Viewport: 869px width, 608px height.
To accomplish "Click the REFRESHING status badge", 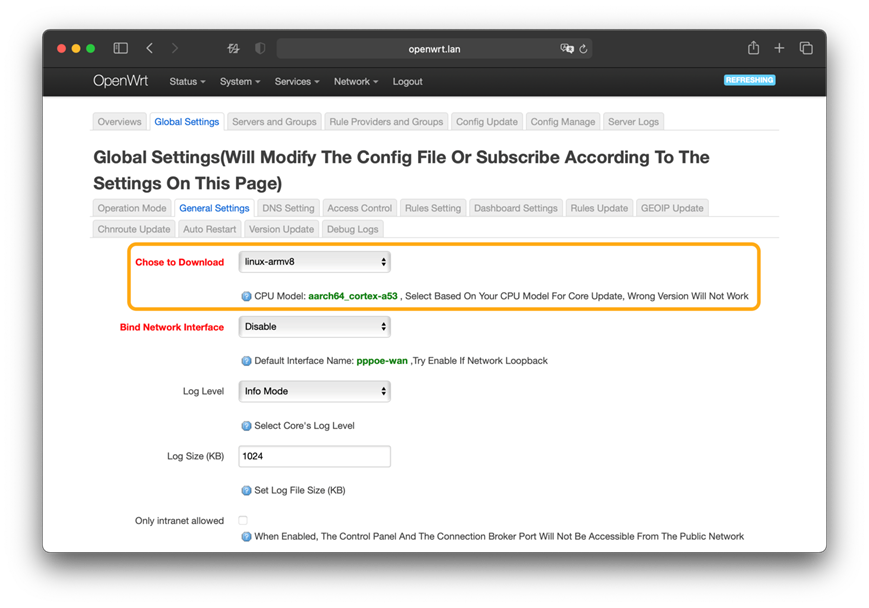I will click(749, 80).
